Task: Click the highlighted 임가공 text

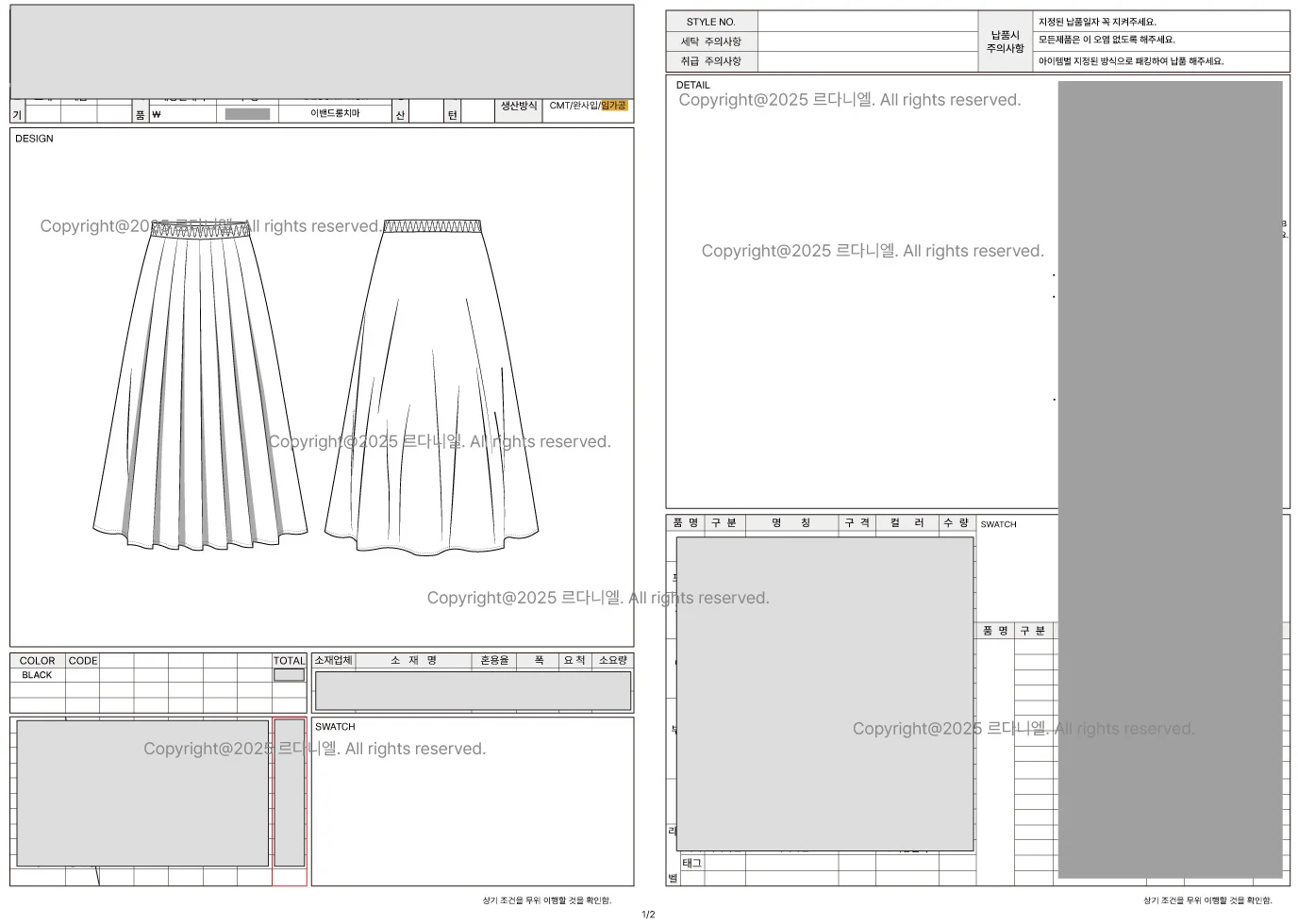Action: coord(613,106)
